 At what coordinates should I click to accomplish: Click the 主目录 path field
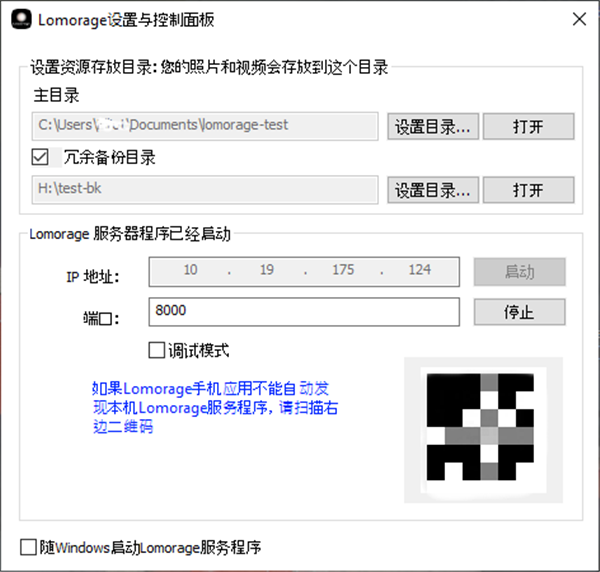tap(205, 126)
